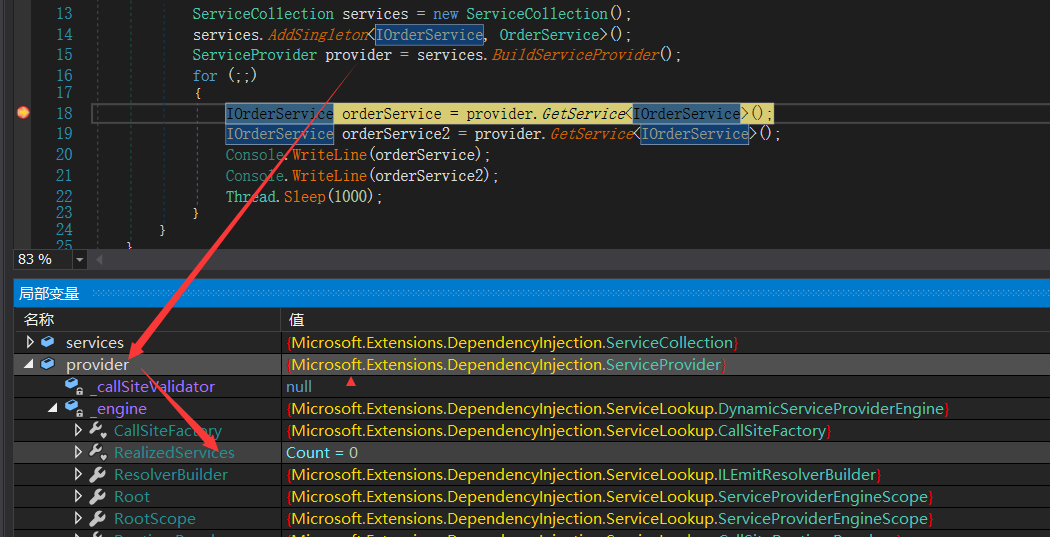This screenshot has height=537, width=1050.
Task: Click the provider variable cube icon
Action: [x=48, y=364]
